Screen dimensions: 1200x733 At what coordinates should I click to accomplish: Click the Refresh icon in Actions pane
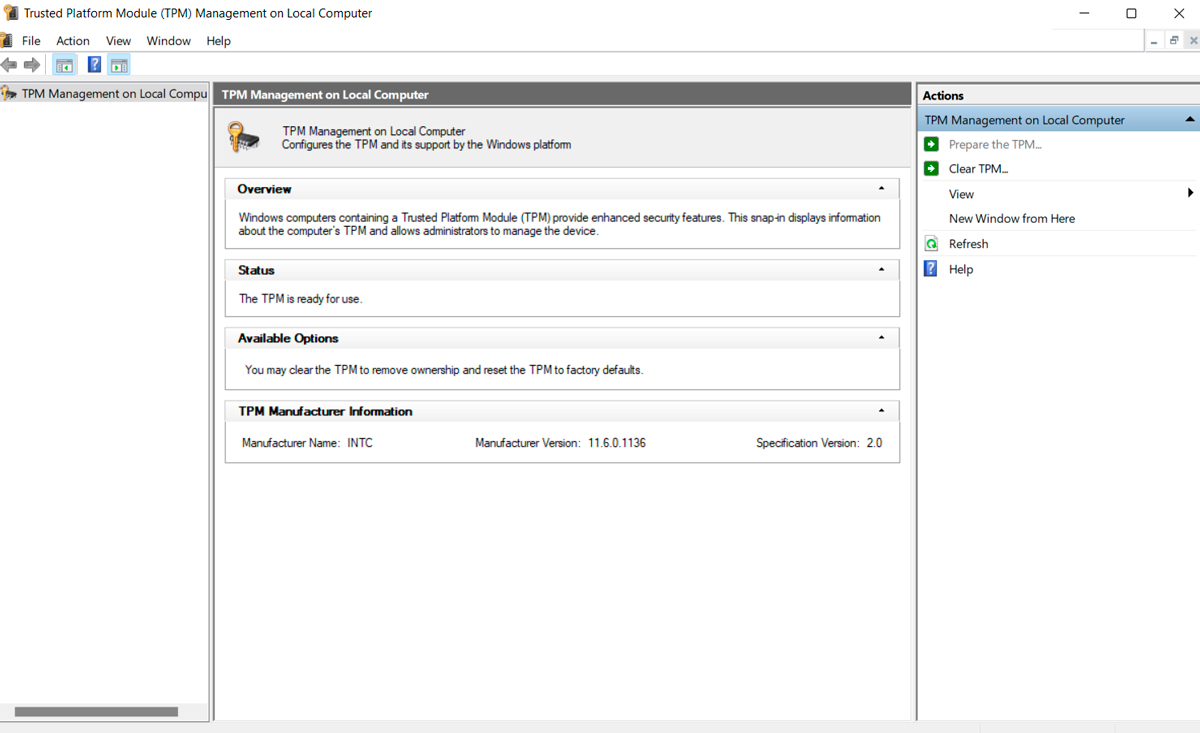[931, 244]
